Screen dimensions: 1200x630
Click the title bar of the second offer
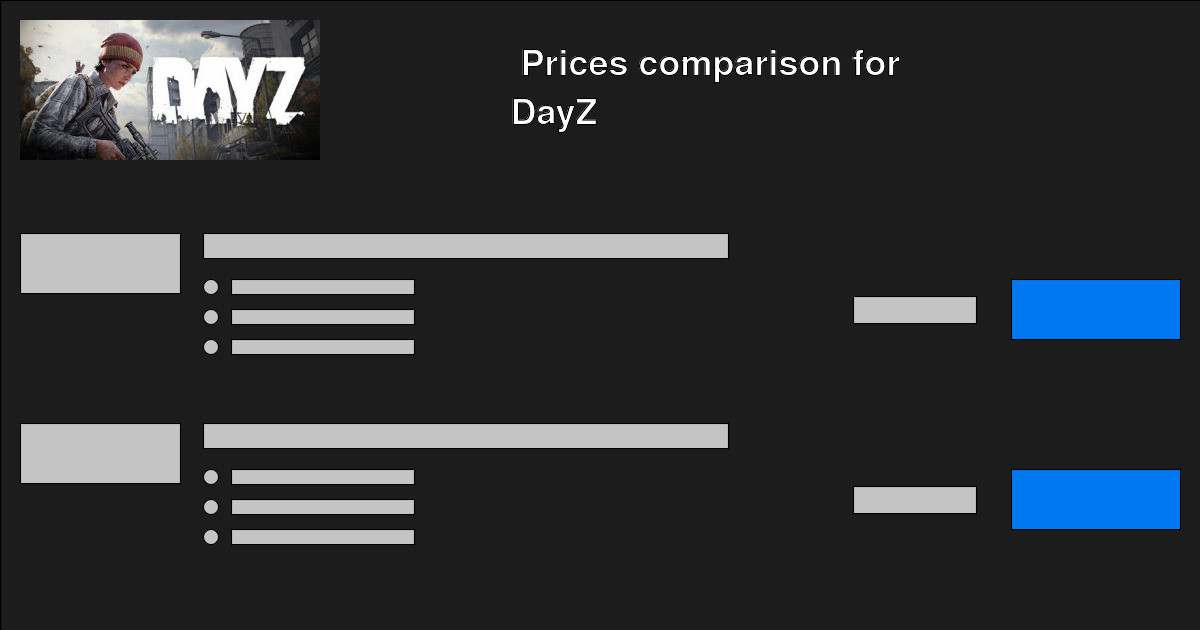(x=465, y=435)
